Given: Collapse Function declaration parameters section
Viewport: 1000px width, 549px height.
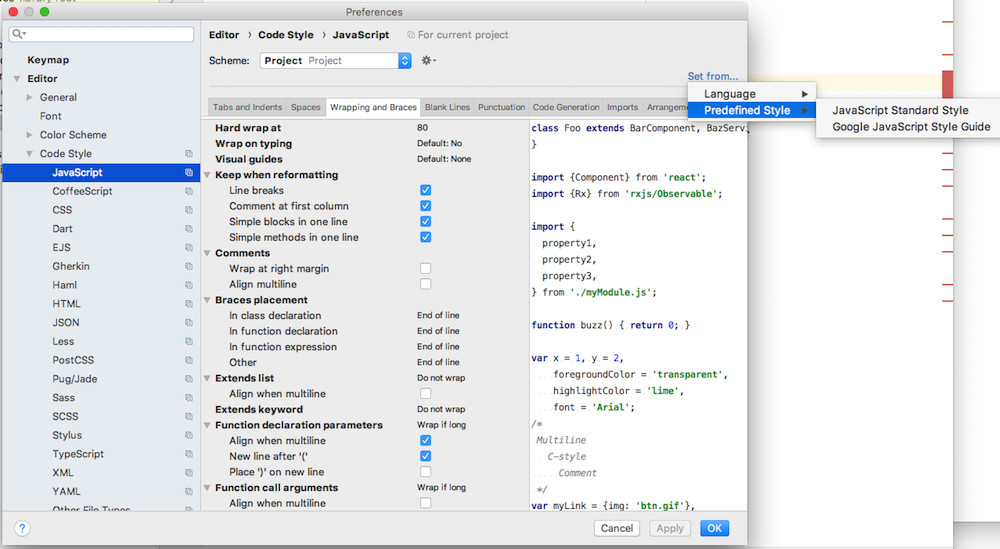Looking at the screenshot, I should pyautogui.click(x=207, y=425).
